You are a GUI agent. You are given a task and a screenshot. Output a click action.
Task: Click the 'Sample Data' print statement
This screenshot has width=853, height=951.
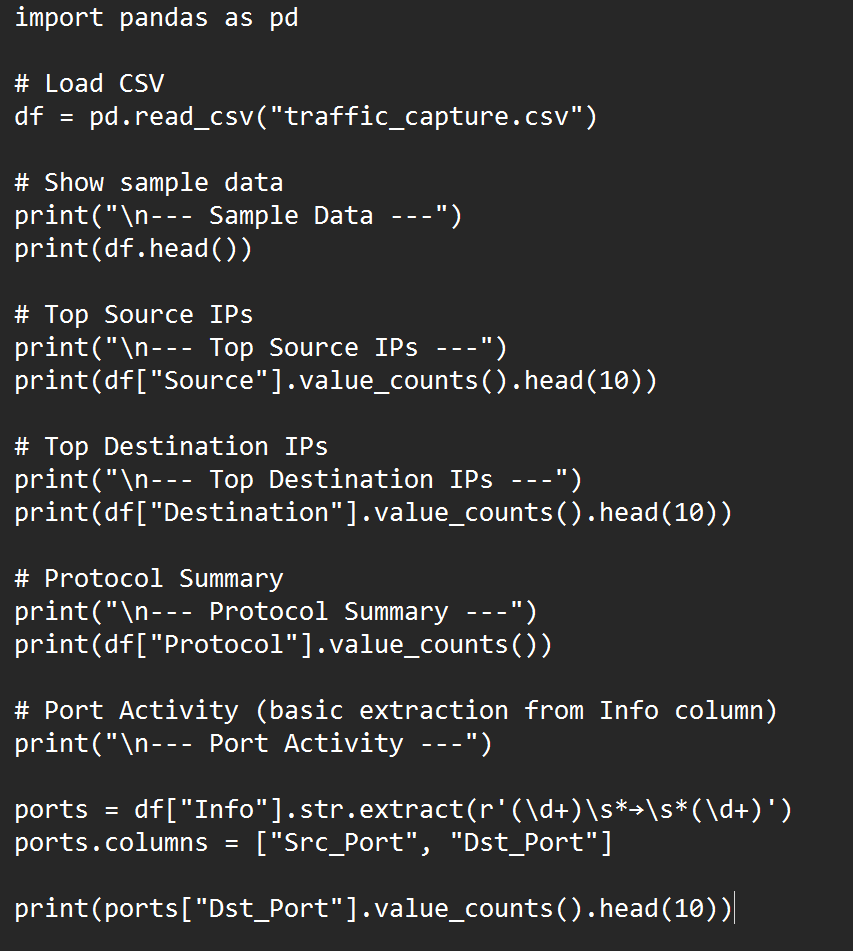click(238, 215)
